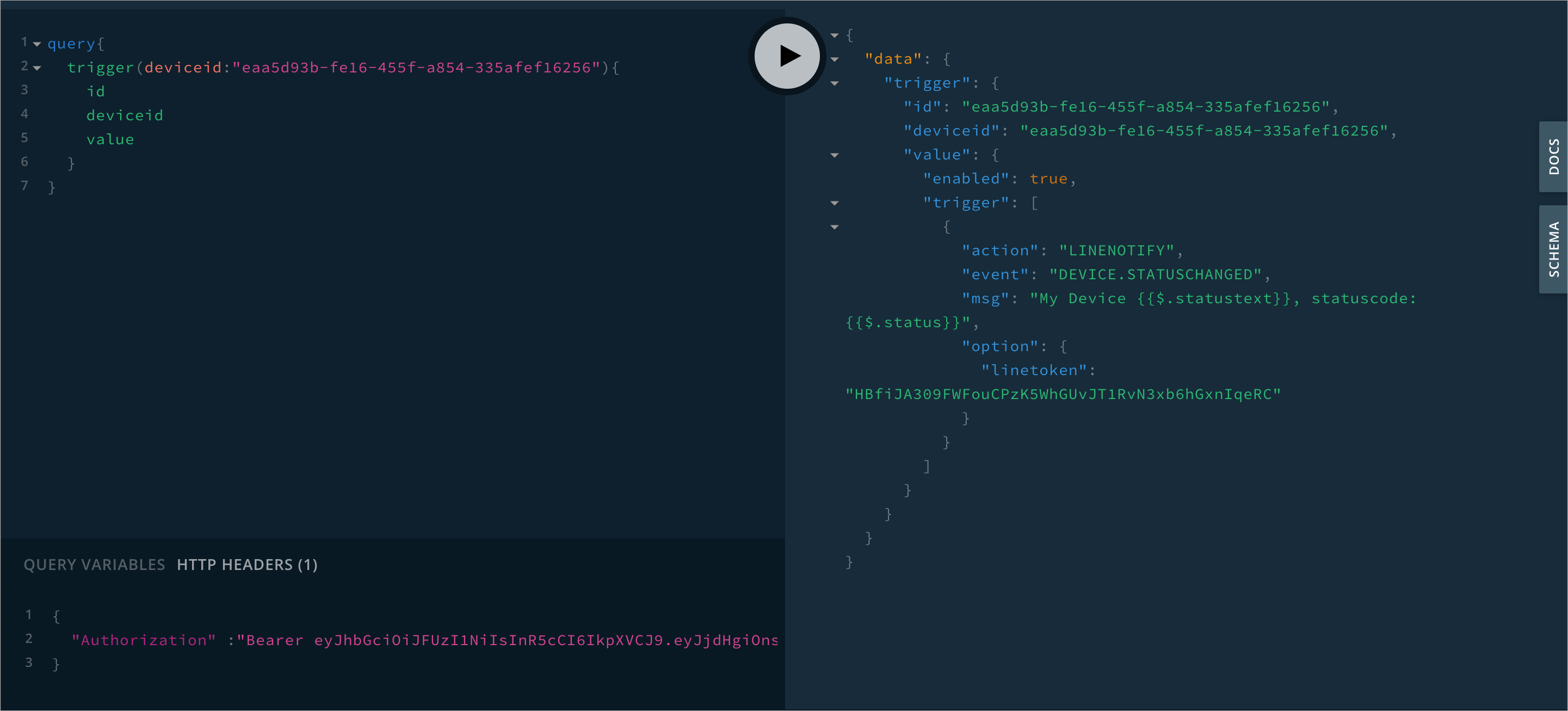Open the DOCS side panel

pyautogui.click(x=1553, y=157)
